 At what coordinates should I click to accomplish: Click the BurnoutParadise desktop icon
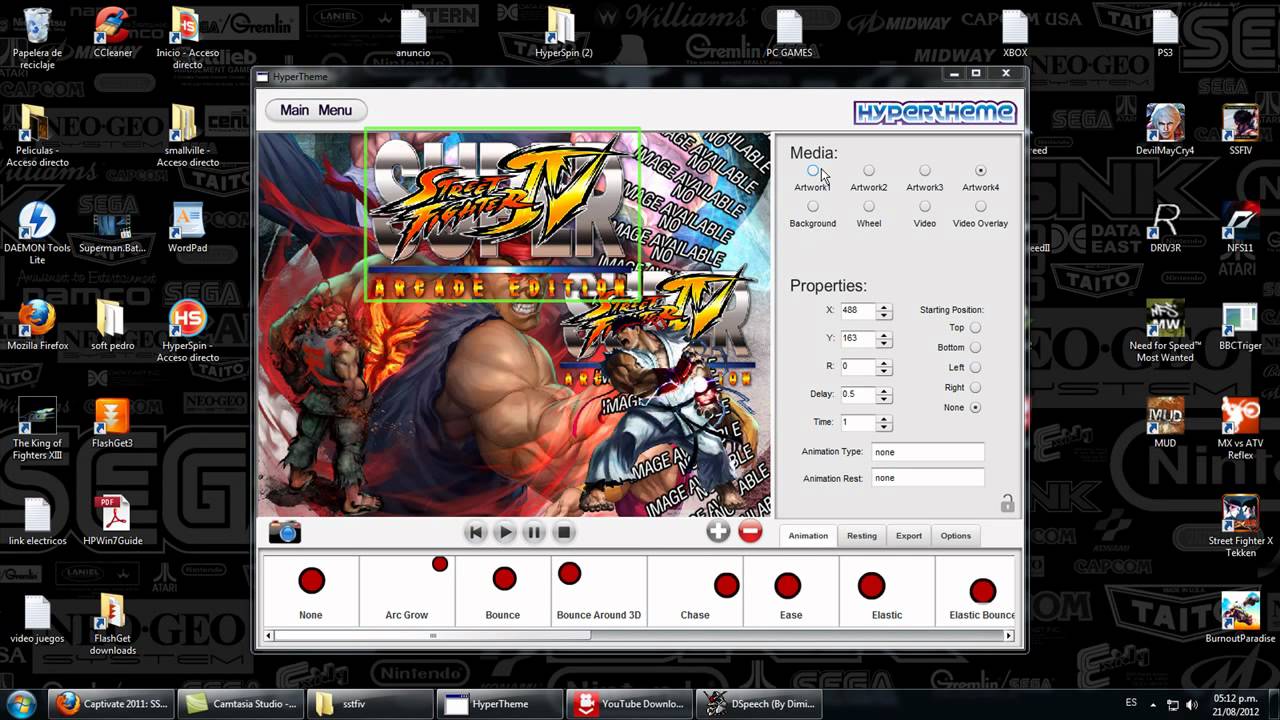1240,618
